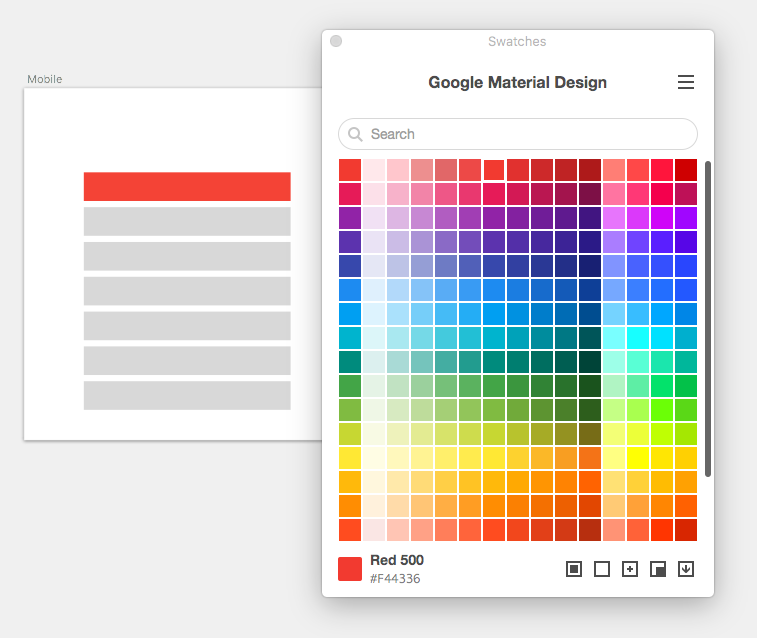Pick the leading red swatch starting the top row
Viewport: 757px width, 638px height.
pyautogui.click(x=350, y=170)
